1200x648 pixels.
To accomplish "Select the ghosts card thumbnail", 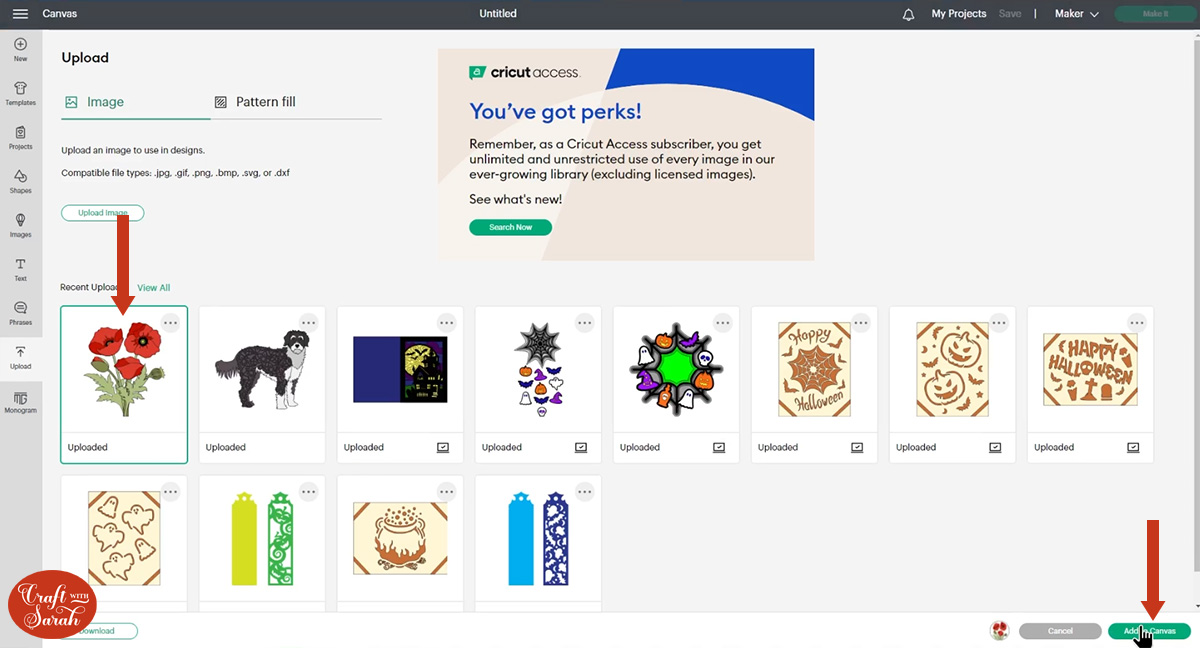I will coord(124,540).
